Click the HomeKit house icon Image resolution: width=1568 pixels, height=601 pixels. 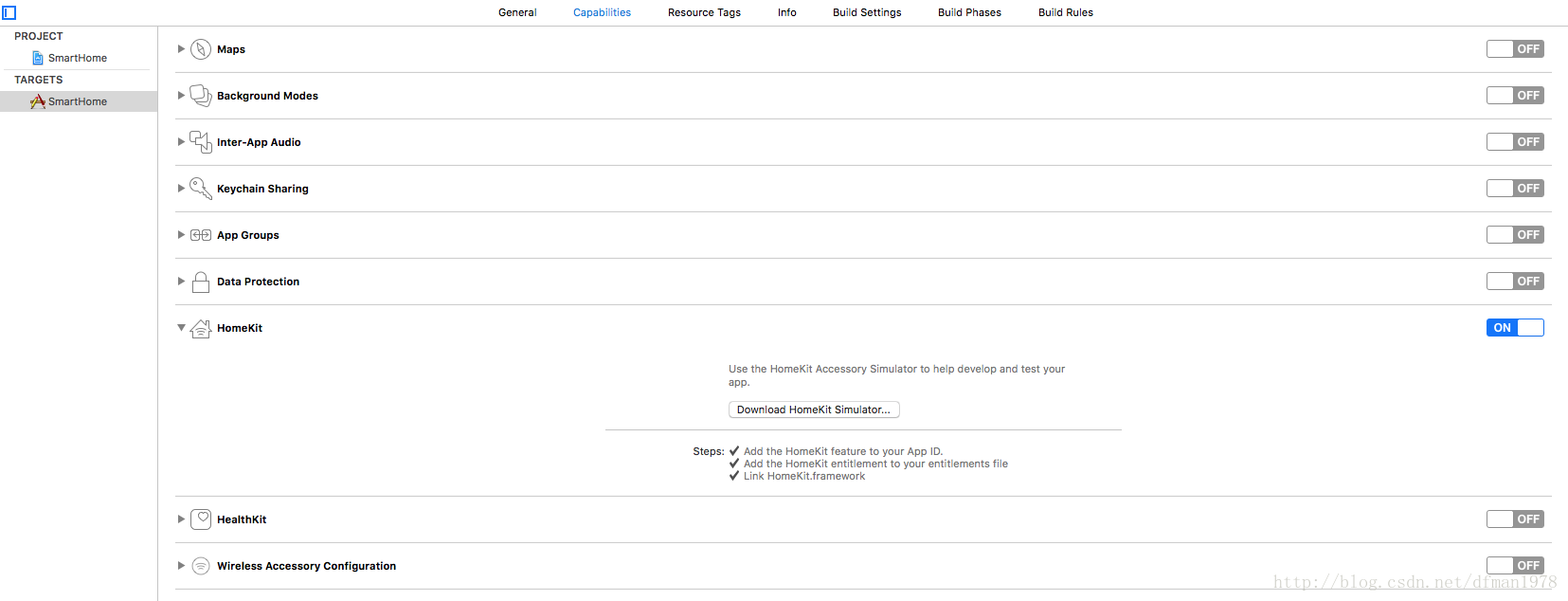click(x=201, y=328)
